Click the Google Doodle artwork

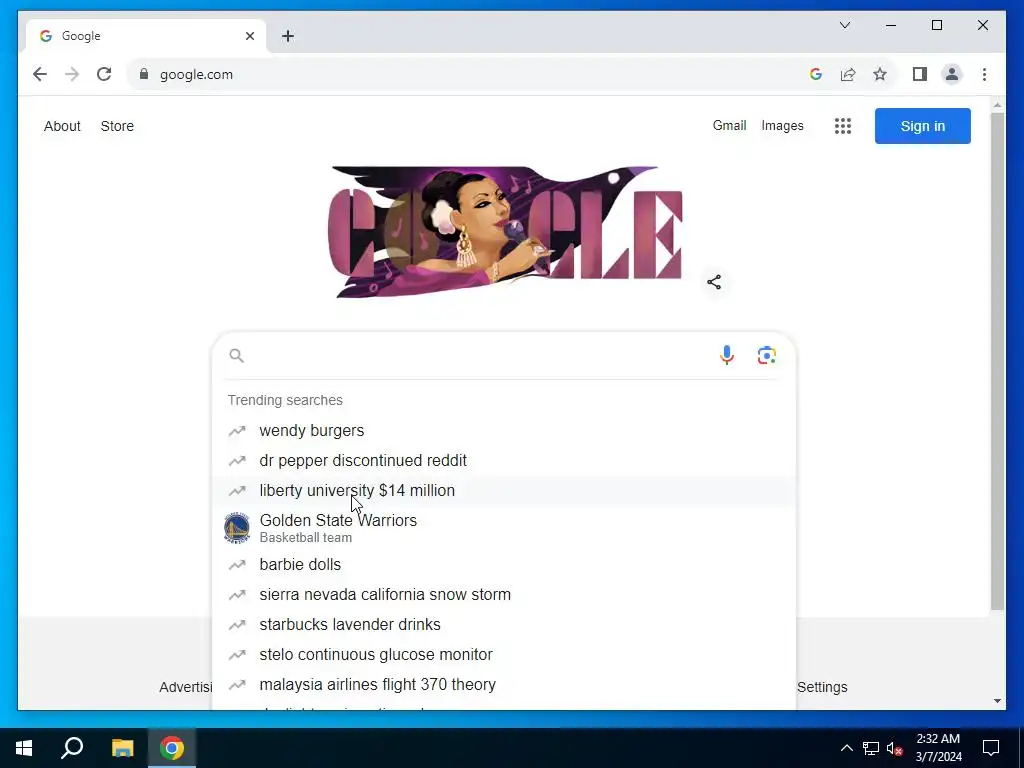pyautogui.click(x=506, y=232)
